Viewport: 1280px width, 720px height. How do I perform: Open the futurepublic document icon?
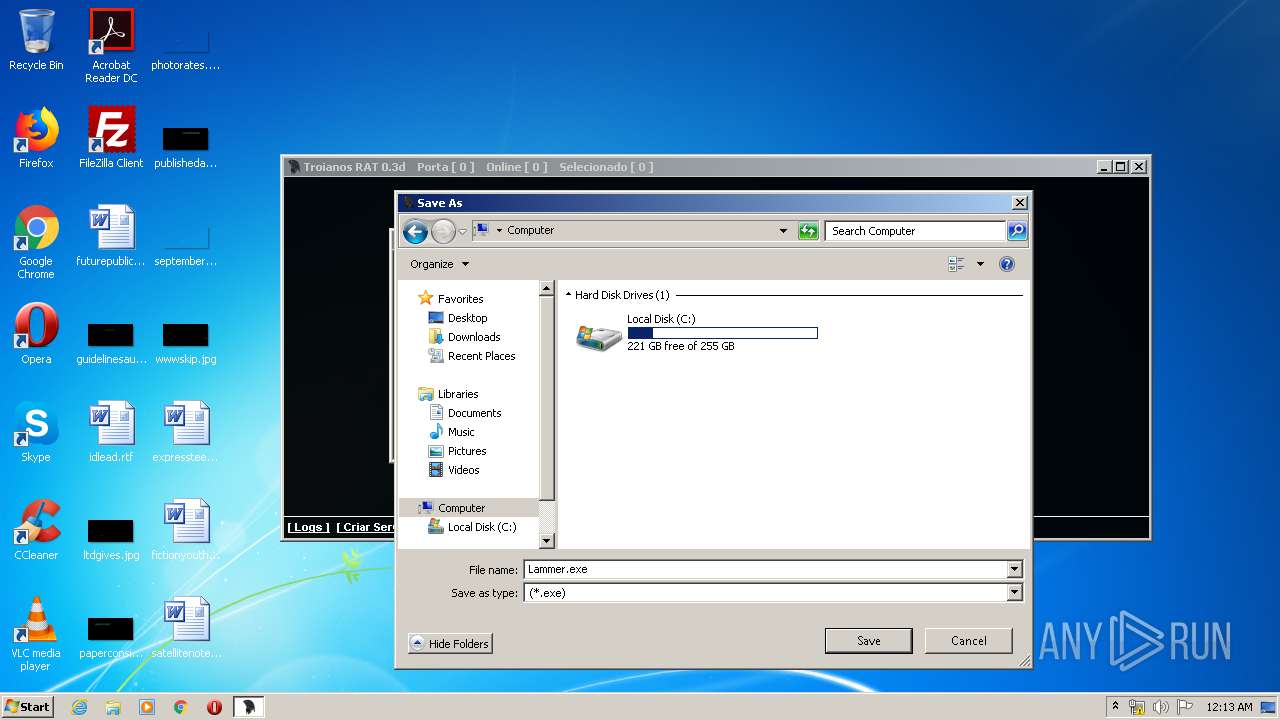[111, 236]
